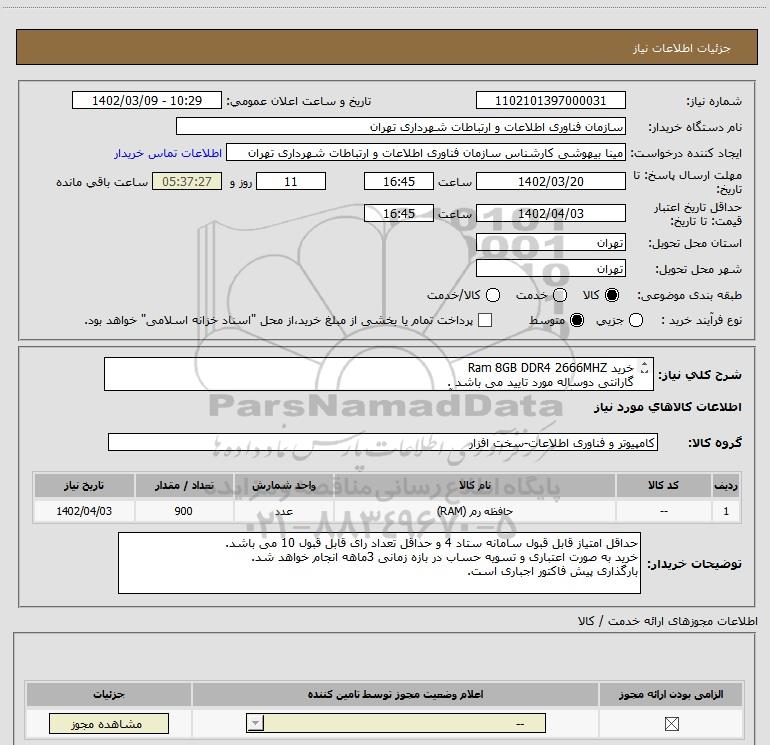Click the واحد شمارش column header
This screenshot has width=770, height=745.
tap(283, 485)
